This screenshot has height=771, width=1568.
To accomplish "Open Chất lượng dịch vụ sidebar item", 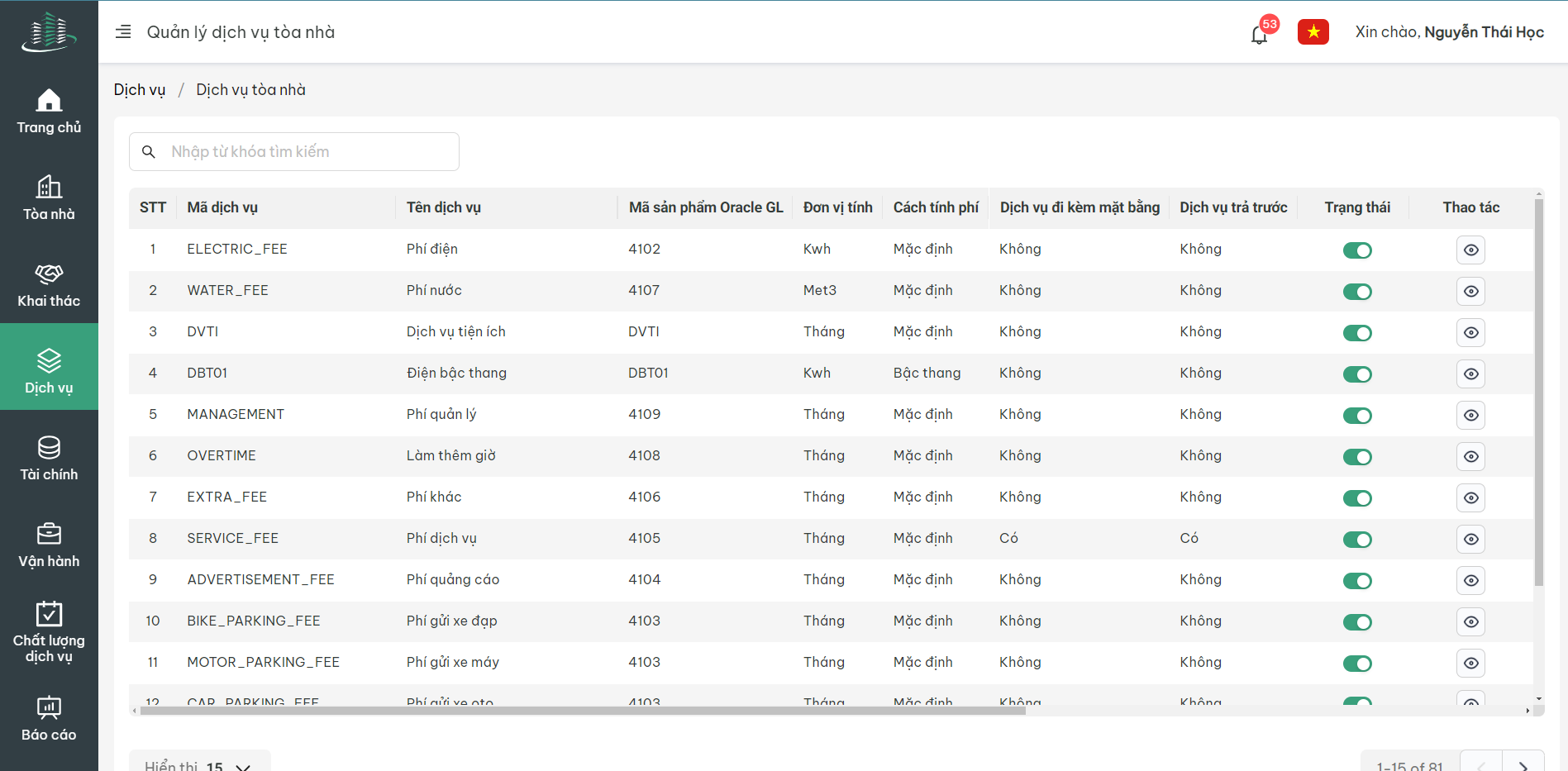I will (x=49, y=631).
